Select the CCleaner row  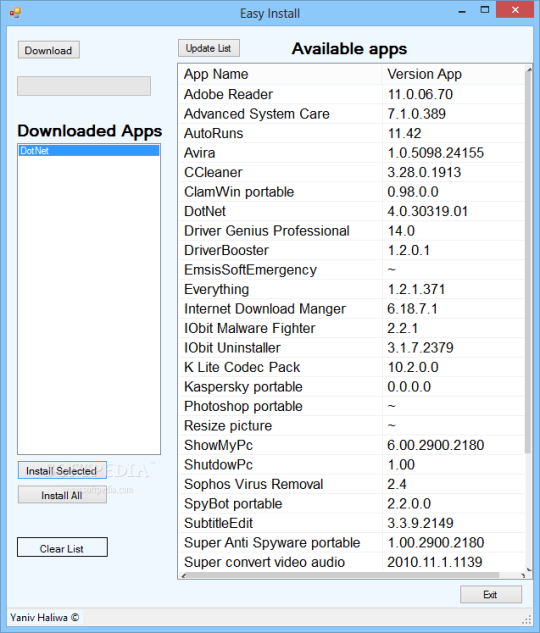(352, 172)
